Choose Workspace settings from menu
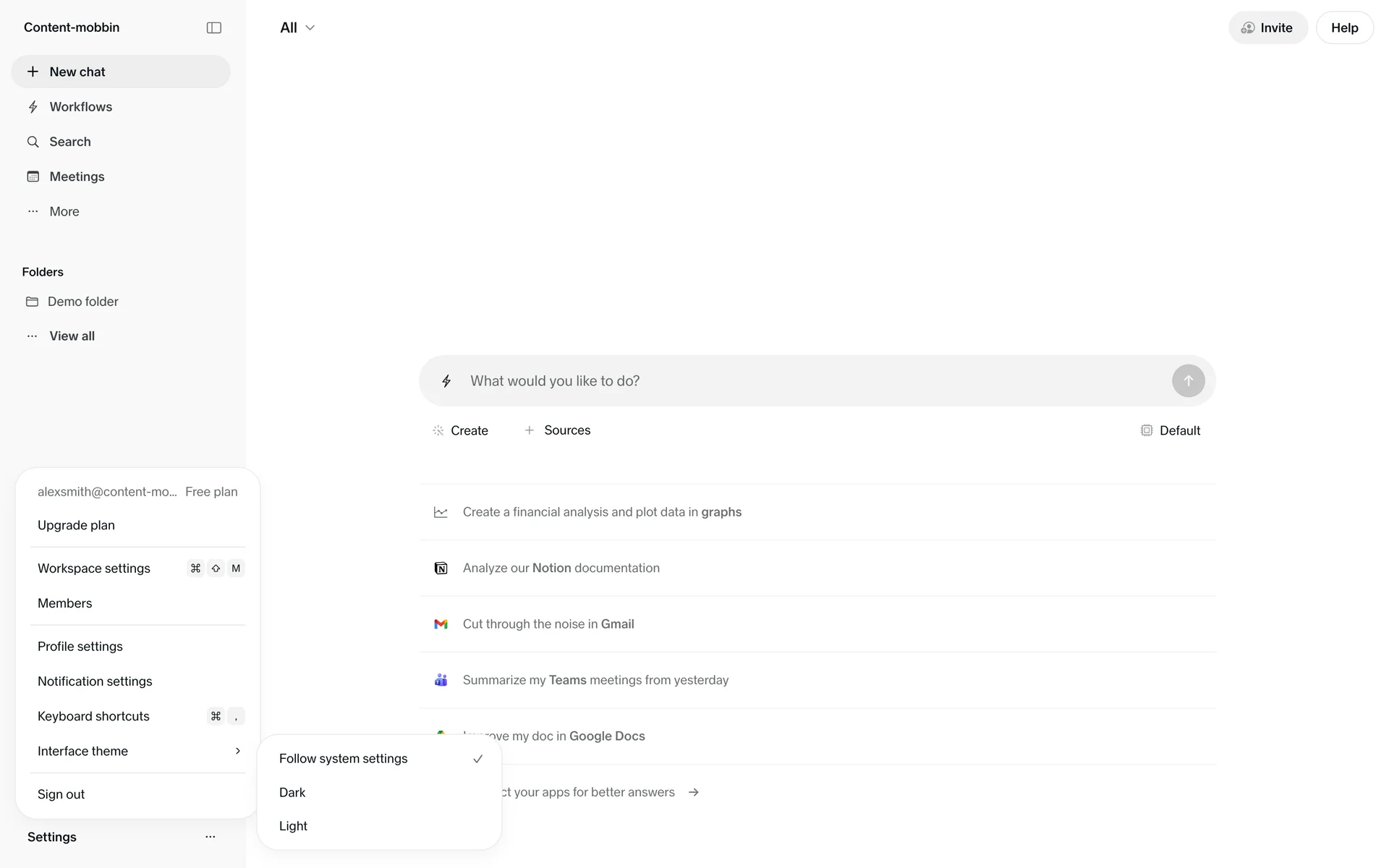 [94, 569]
